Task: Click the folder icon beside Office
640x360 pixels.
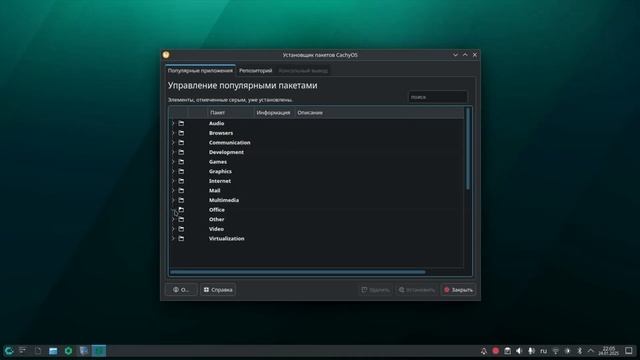Action: pos(181,210)
